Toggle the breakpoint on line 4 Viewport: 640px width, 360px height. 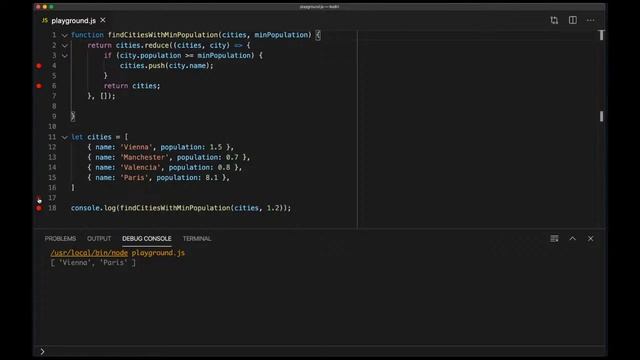click(x=39, y=66)
